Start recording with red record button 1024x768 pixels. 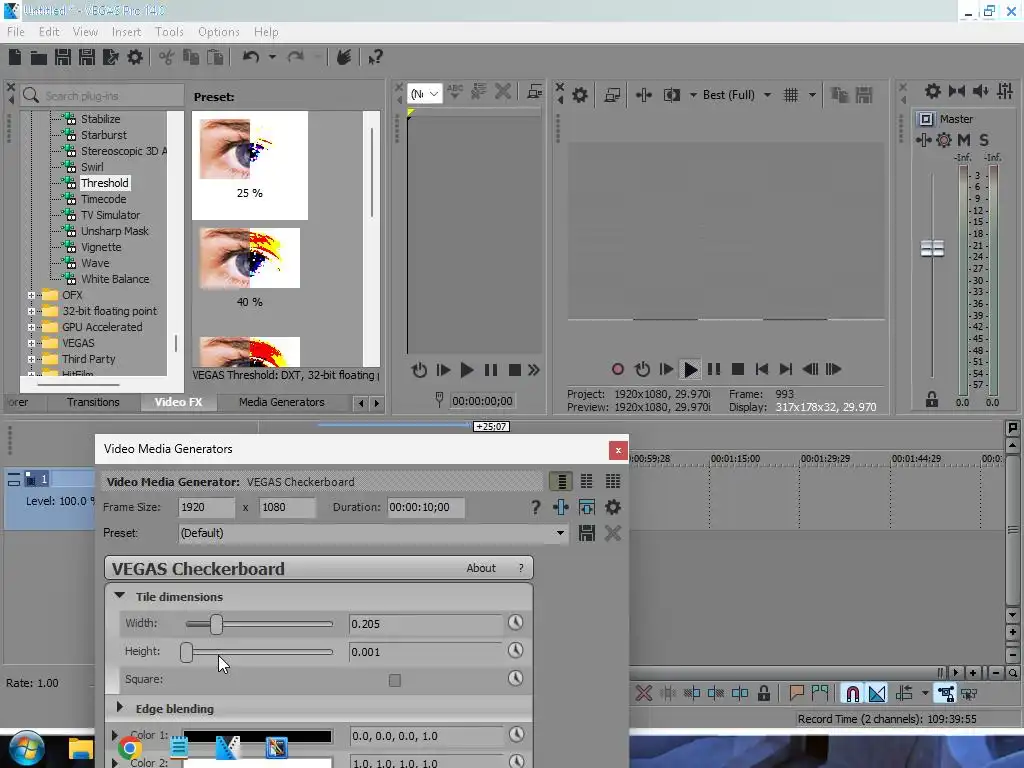[x=618, y=370]
